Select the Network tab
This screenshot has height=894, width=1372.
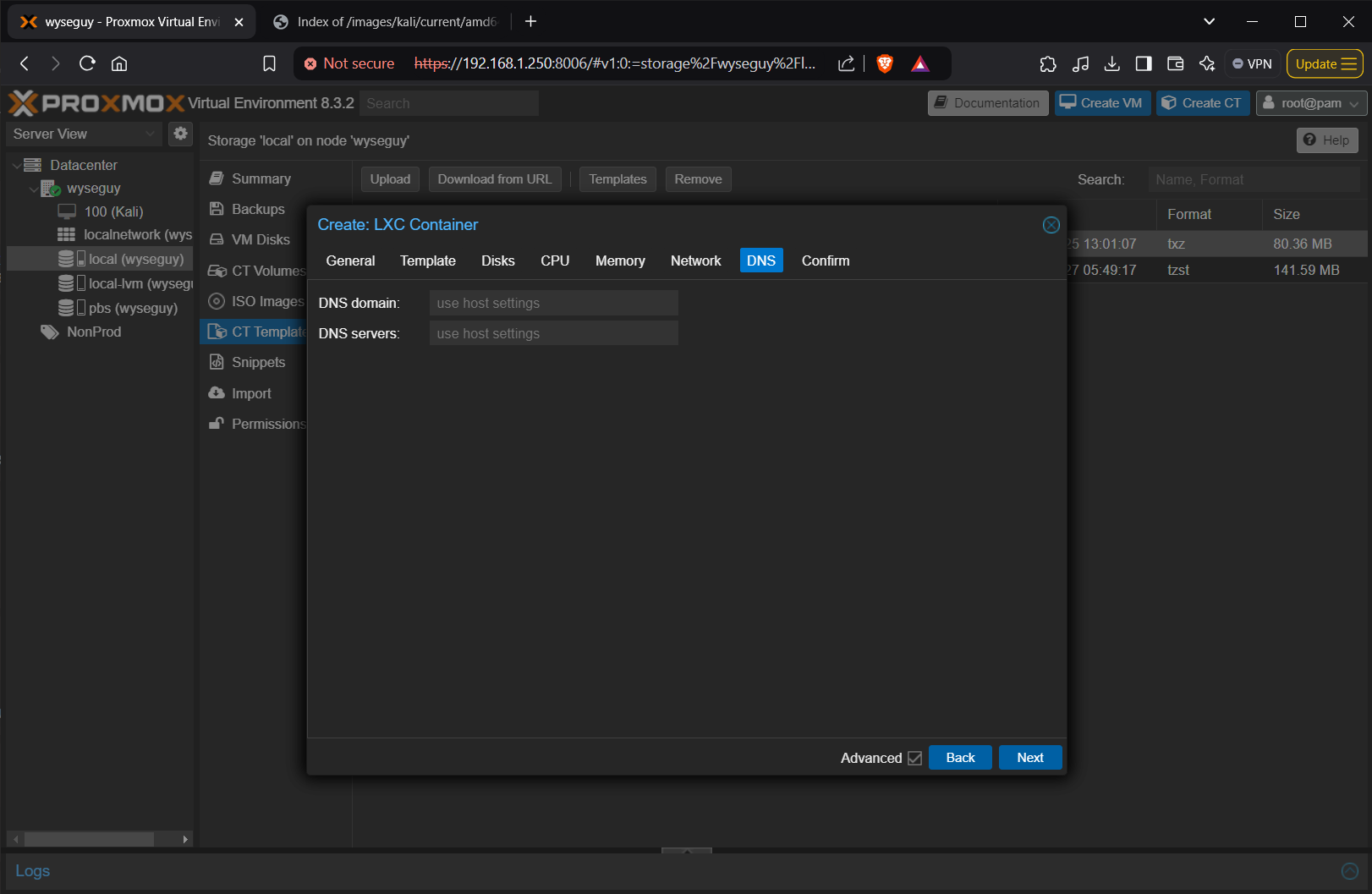coord(696,261)
